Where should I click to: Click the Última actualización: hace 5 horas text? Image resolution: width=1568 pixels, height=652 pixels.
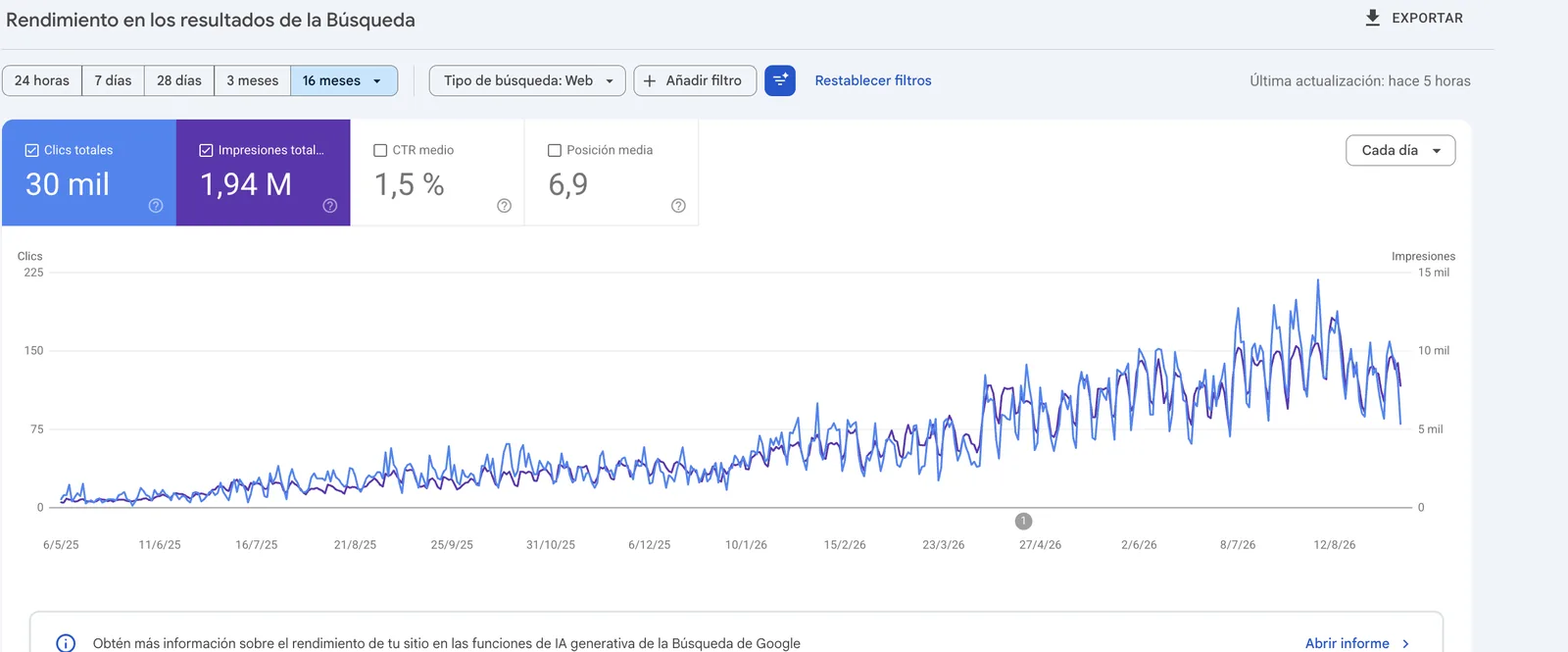(x=1360, y=81)
